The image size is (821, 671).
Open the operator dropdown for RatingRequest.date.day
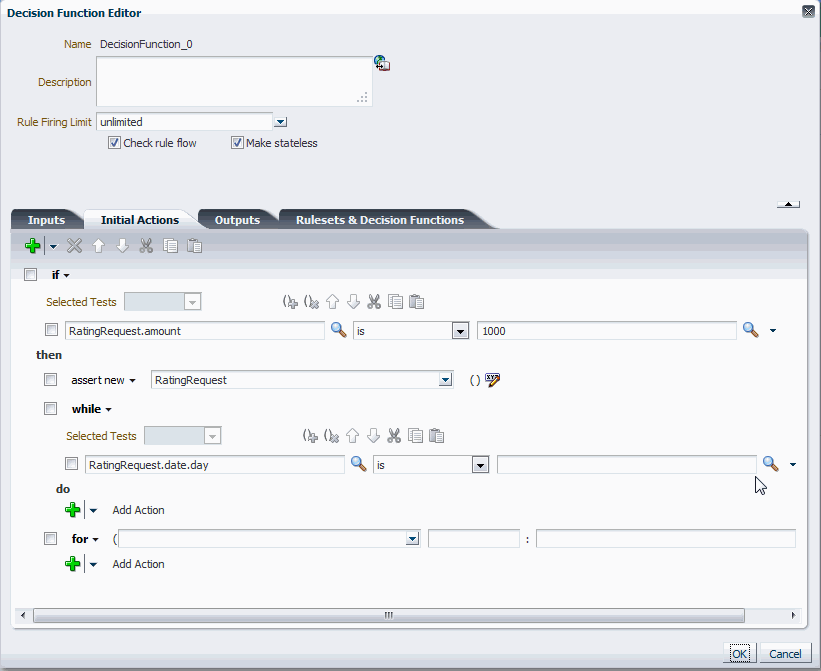click(480, 465)
